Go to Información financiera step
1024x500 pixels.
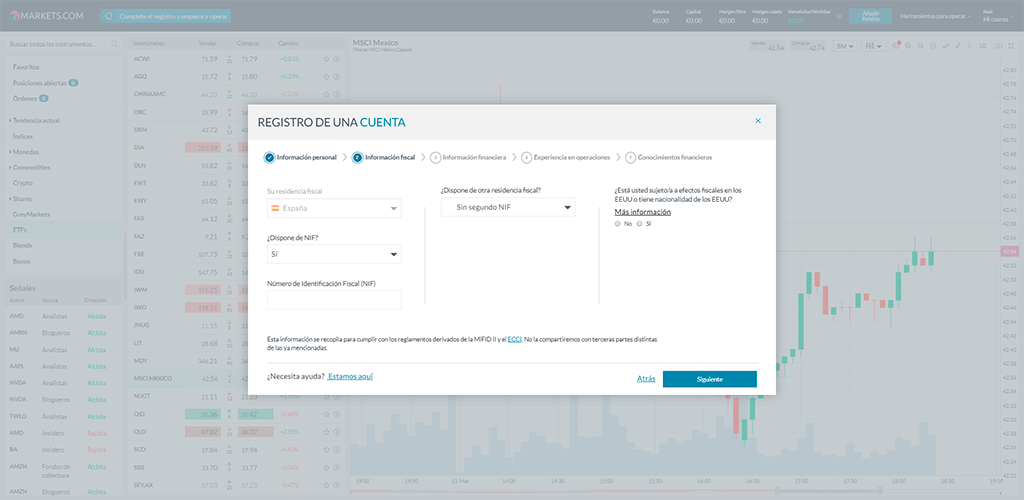point(469,157)
